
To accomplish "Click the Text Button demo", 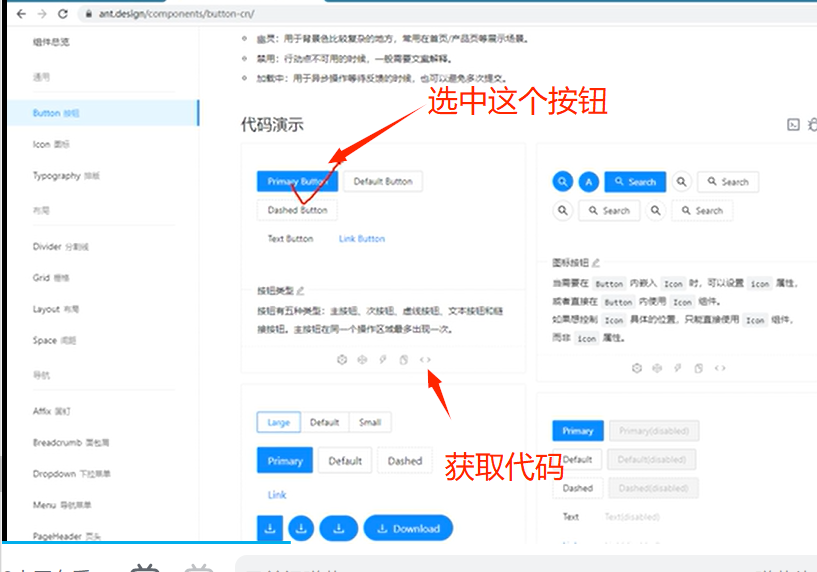I will (x=290, y=239).
